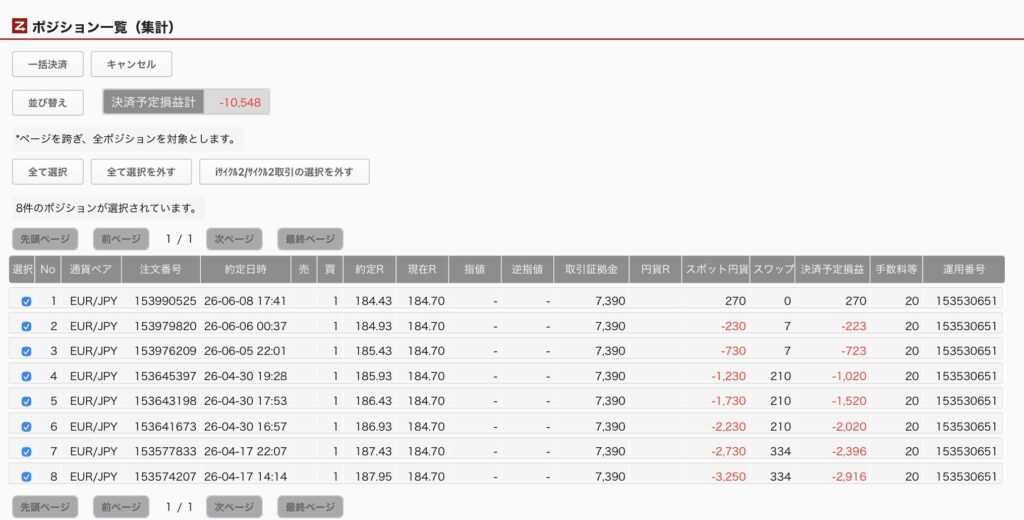Screen dimensions: 1024x520
Task: Click the 現在R column header
Action: pyautogui.click(x=423, y=269)
